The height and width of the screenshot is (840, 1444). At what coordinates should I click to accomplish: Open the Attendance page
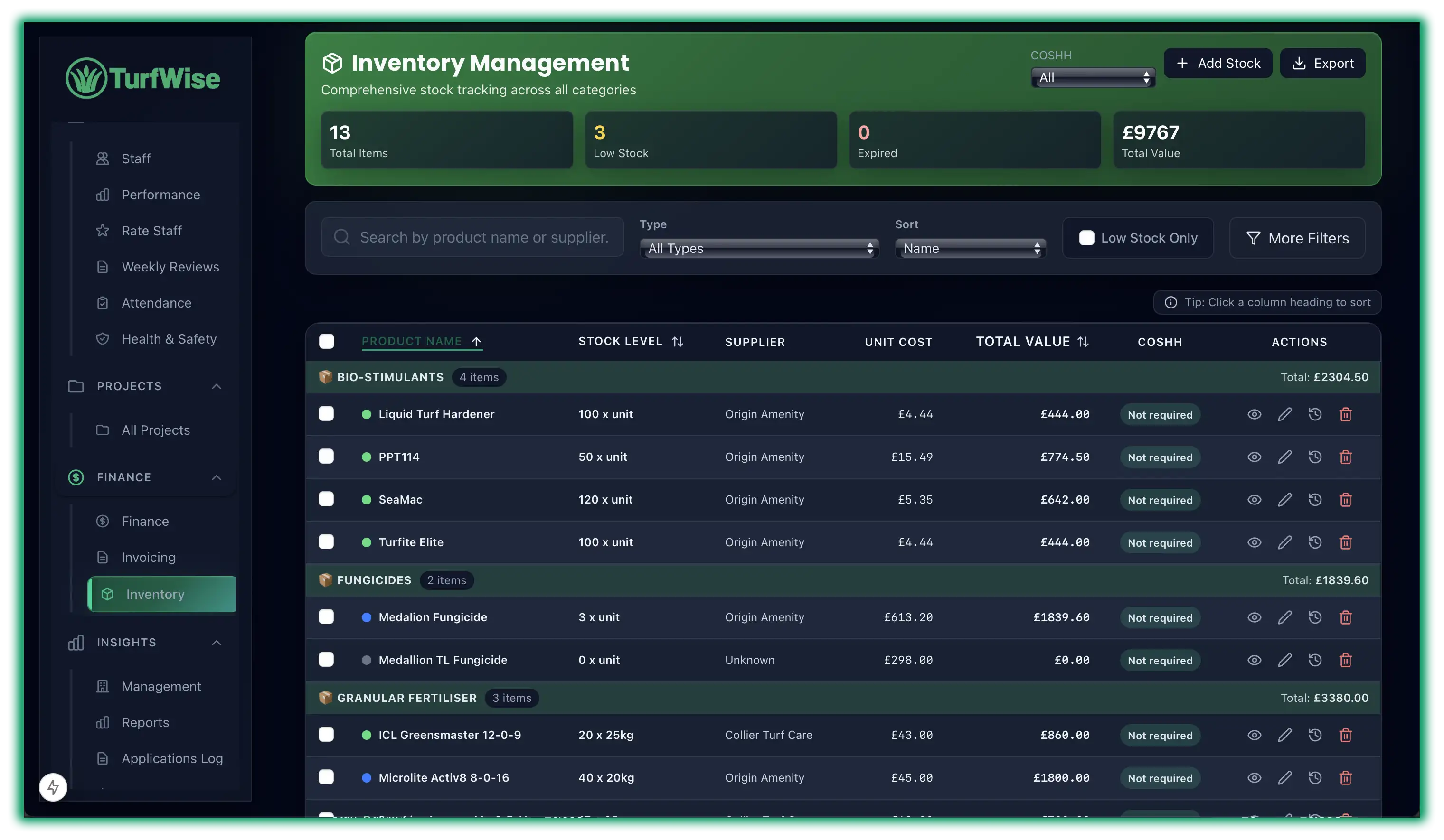(x=156, y=302)
